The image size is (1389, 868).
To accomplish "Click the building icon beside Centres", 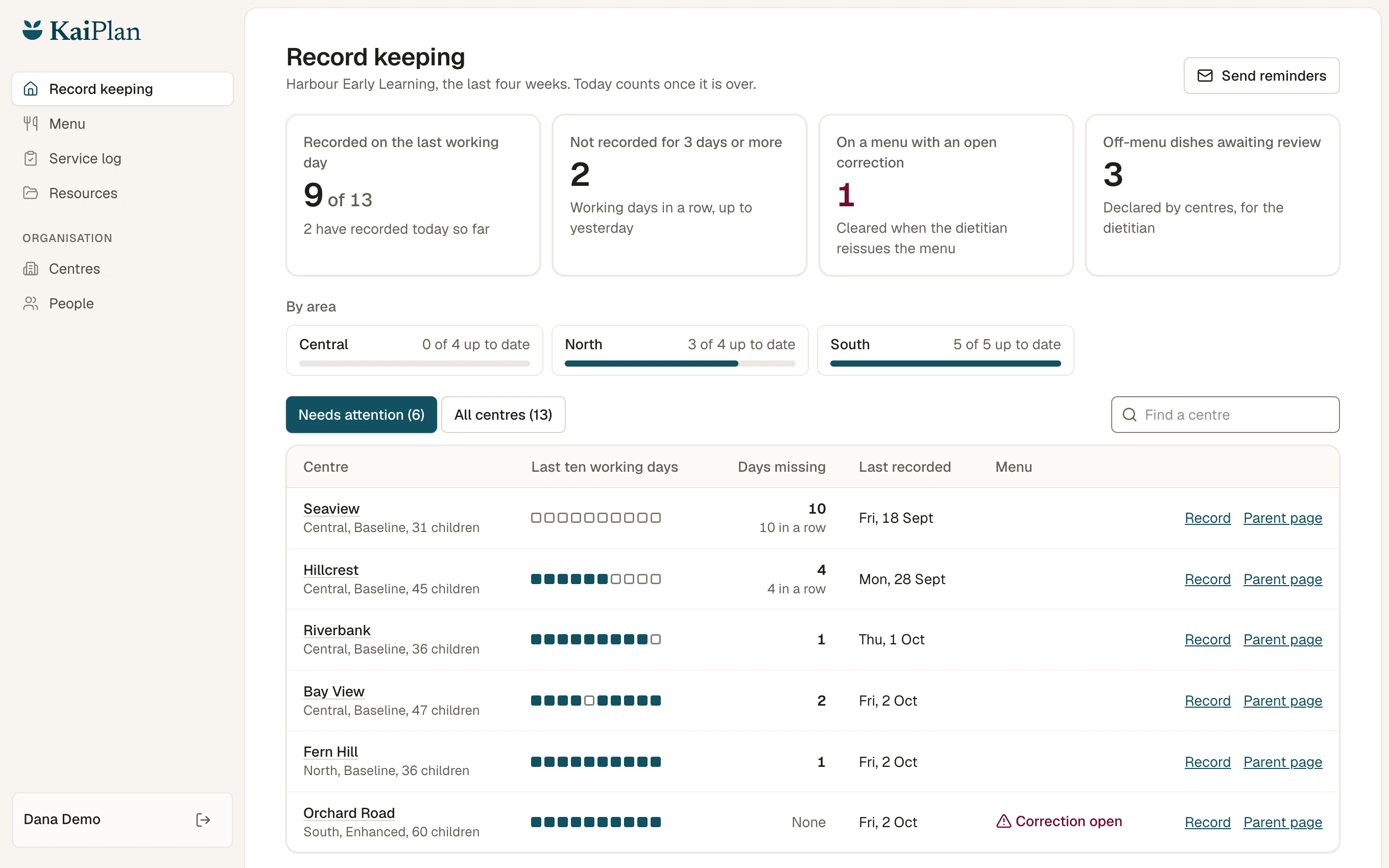I will tap(31, 269).
